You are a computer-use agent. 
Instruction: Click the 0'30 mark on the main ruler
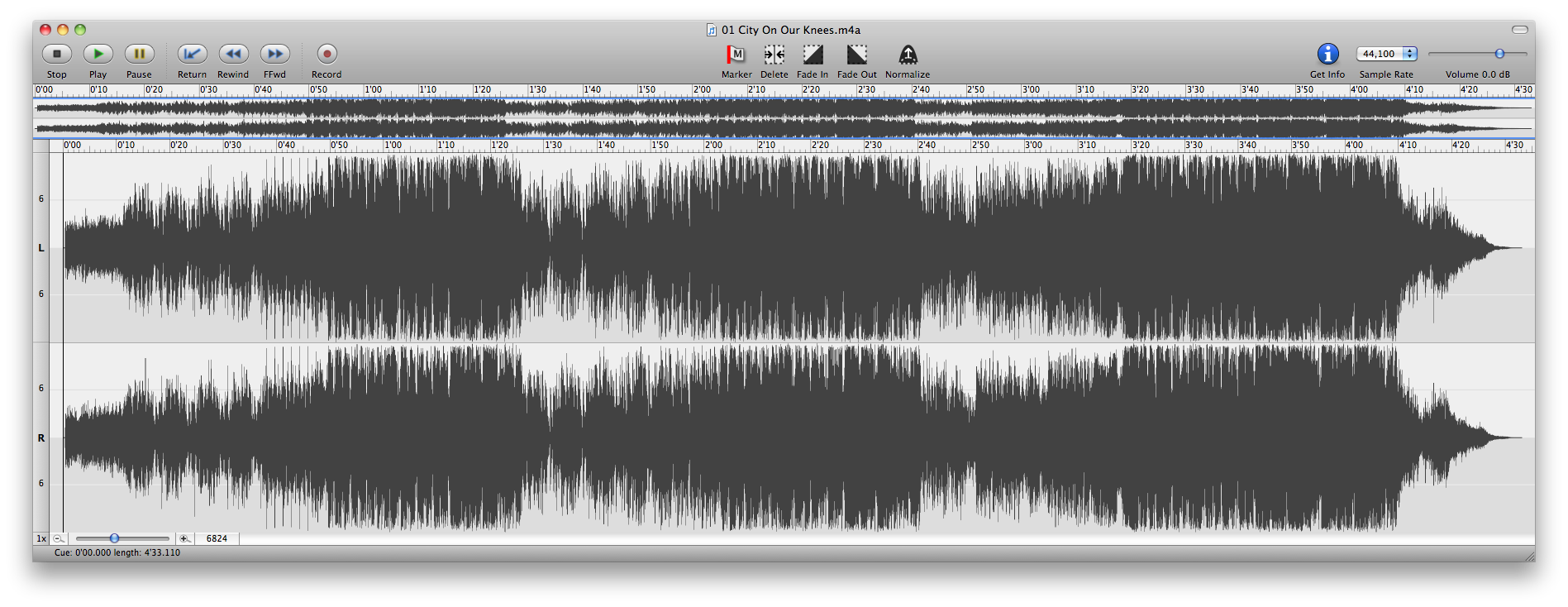pyautogui.click(x=232, y=145)
